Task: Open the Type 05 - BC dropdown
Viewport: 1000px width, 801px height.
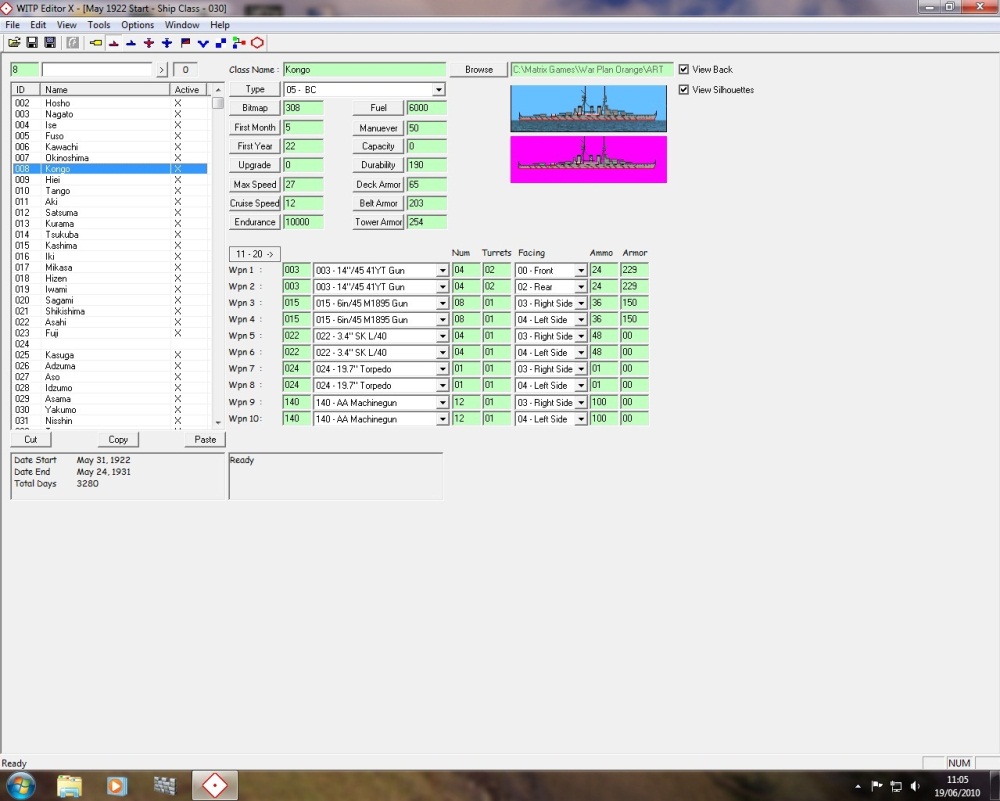Action: [439, 90]
